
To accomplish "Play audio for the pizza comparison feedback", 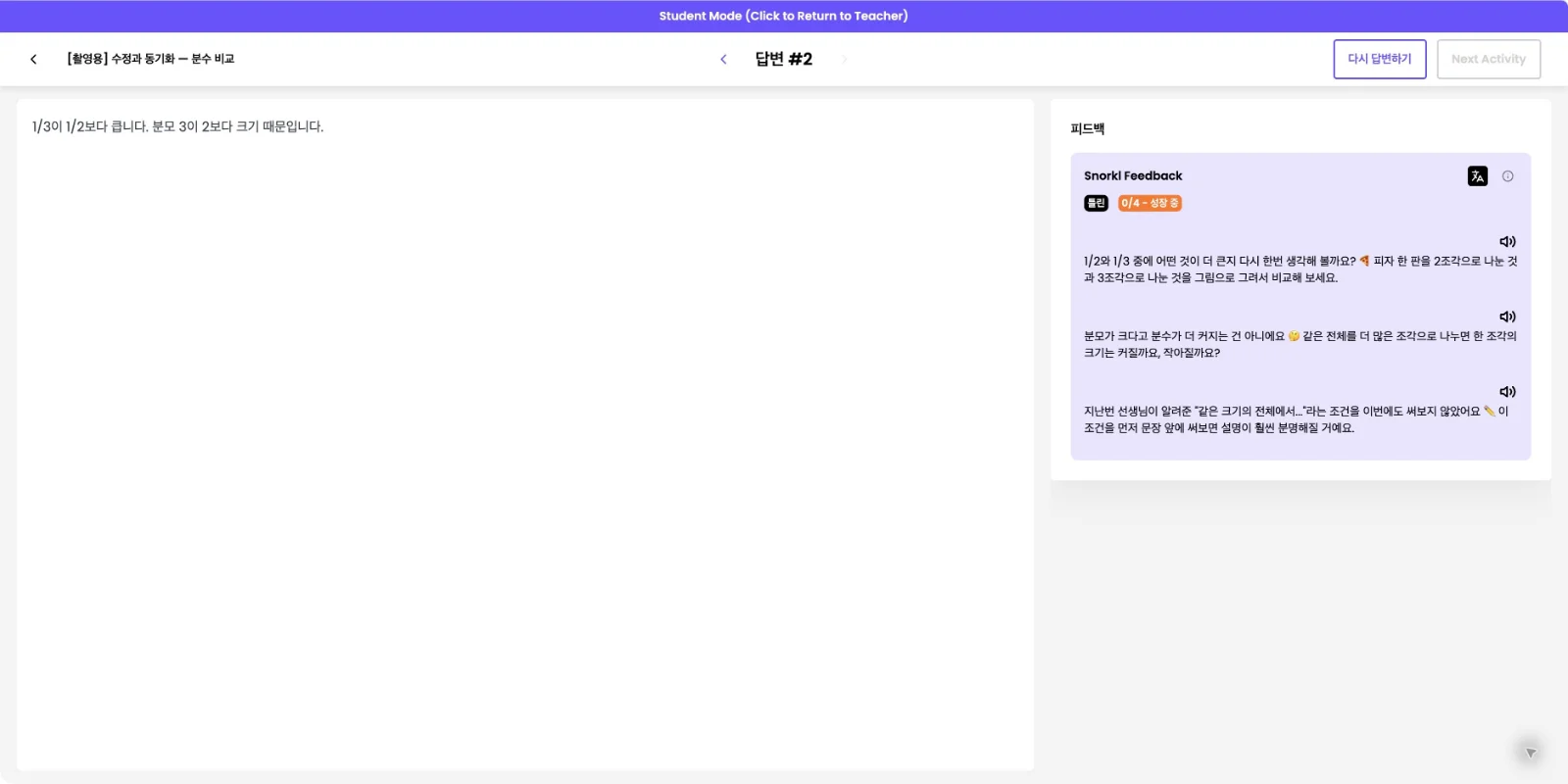I will [x=1507, y=241].
